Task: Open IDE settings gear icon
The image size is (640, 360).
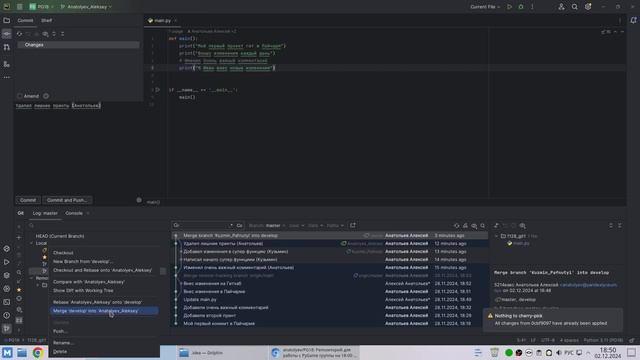Action: (x=588, y=7)
